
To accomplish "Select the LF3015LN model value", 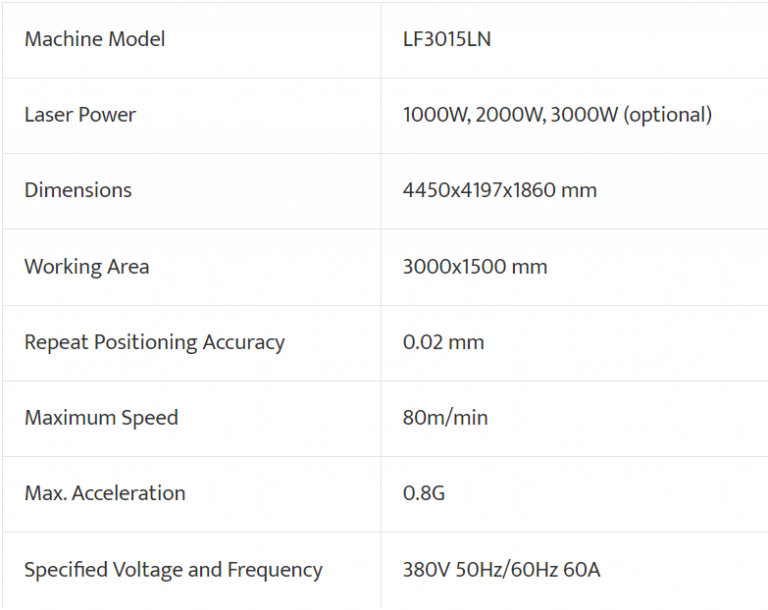I will tap(447, 39).
